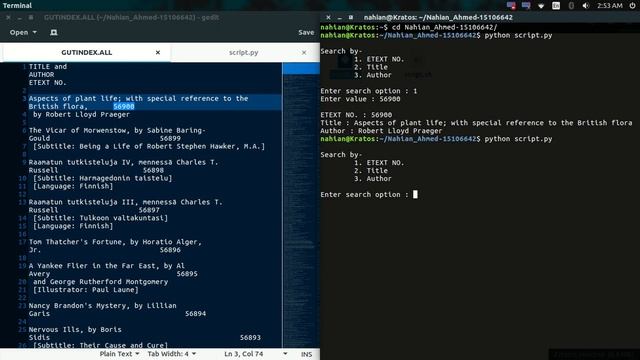The width and height of the screenshot is (640, 360).
Task: Open the Plain Text language dropdown
Action: (119, 354)
